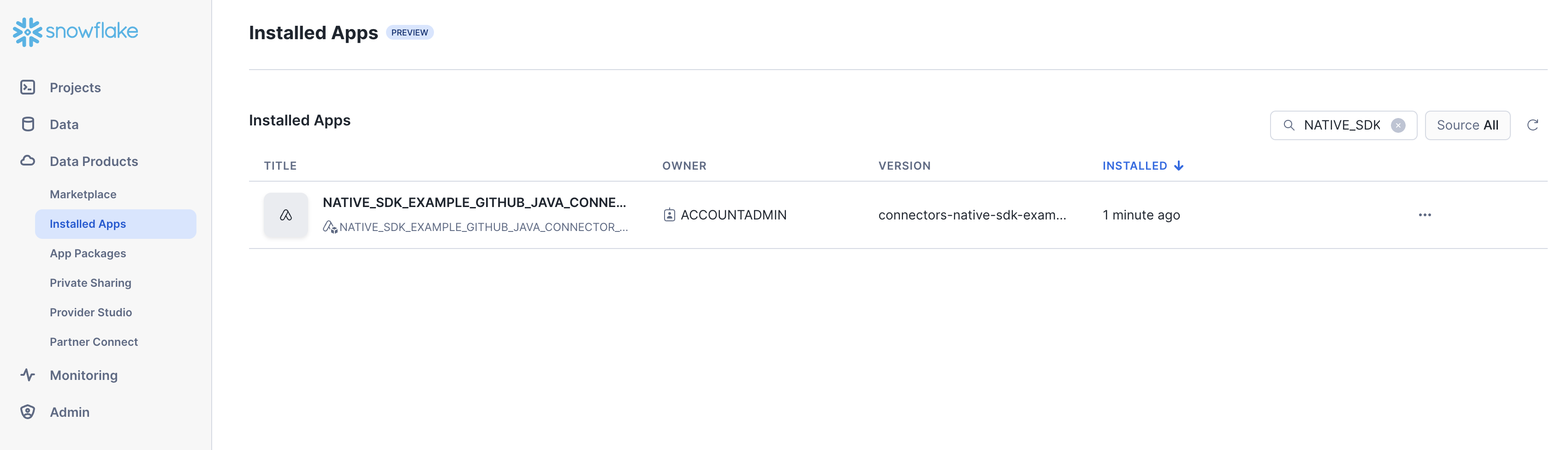
Task: Open App Packages in the sidebar
Action: 88,253
